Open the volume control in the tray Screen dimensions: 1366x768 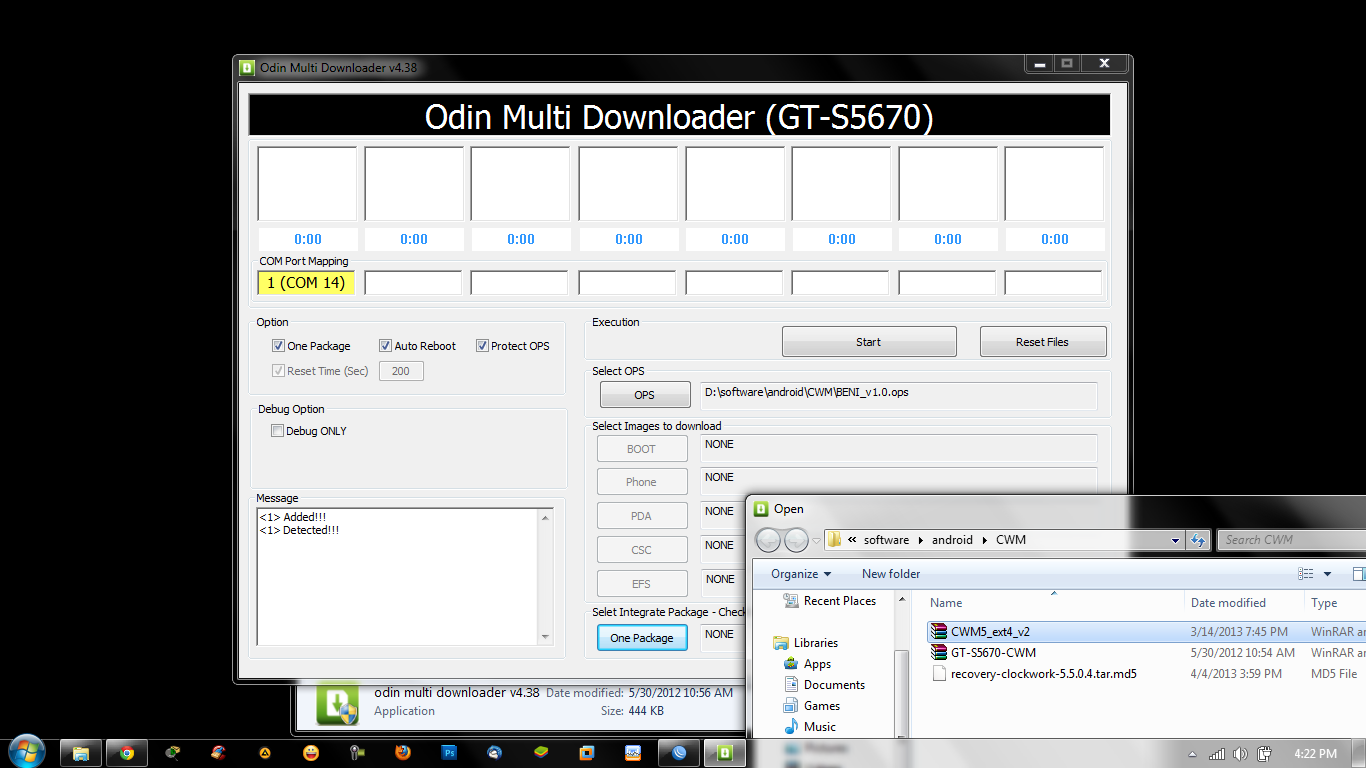tap(1241, 754)
